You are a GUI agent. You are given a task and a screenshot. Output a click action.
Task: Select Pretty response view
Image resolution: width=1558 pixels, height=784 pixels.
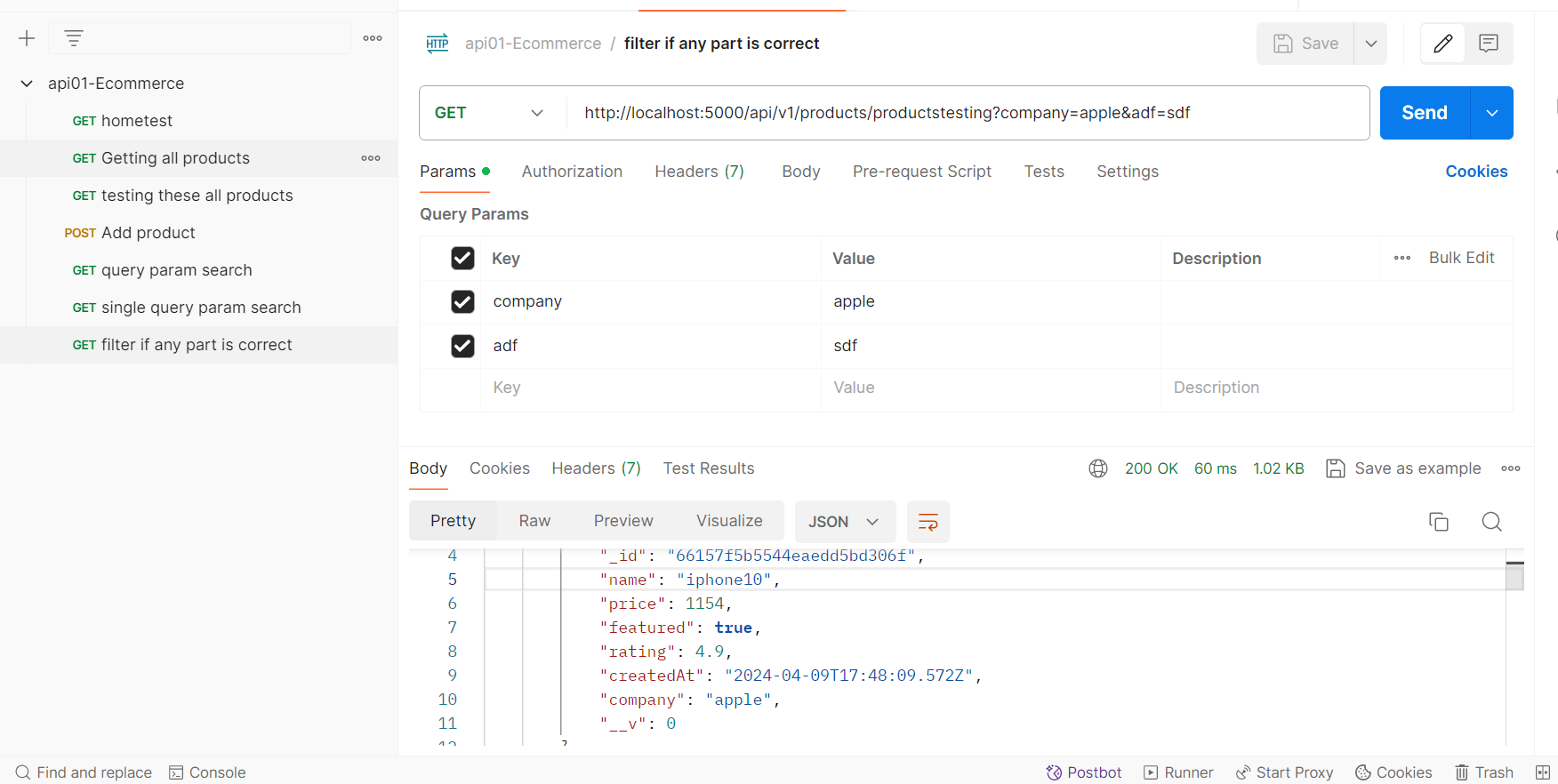[x=453, y=521]
